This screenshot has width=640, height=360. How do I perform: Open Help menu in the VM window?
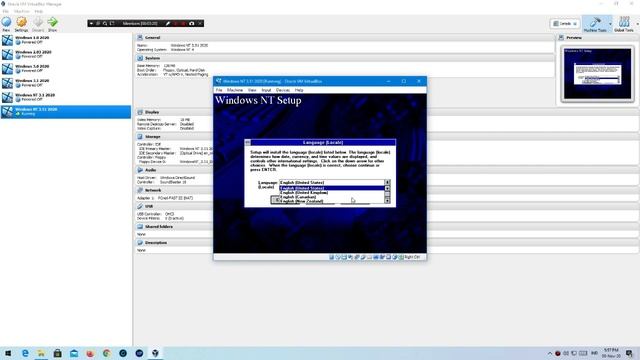point(299,90)
